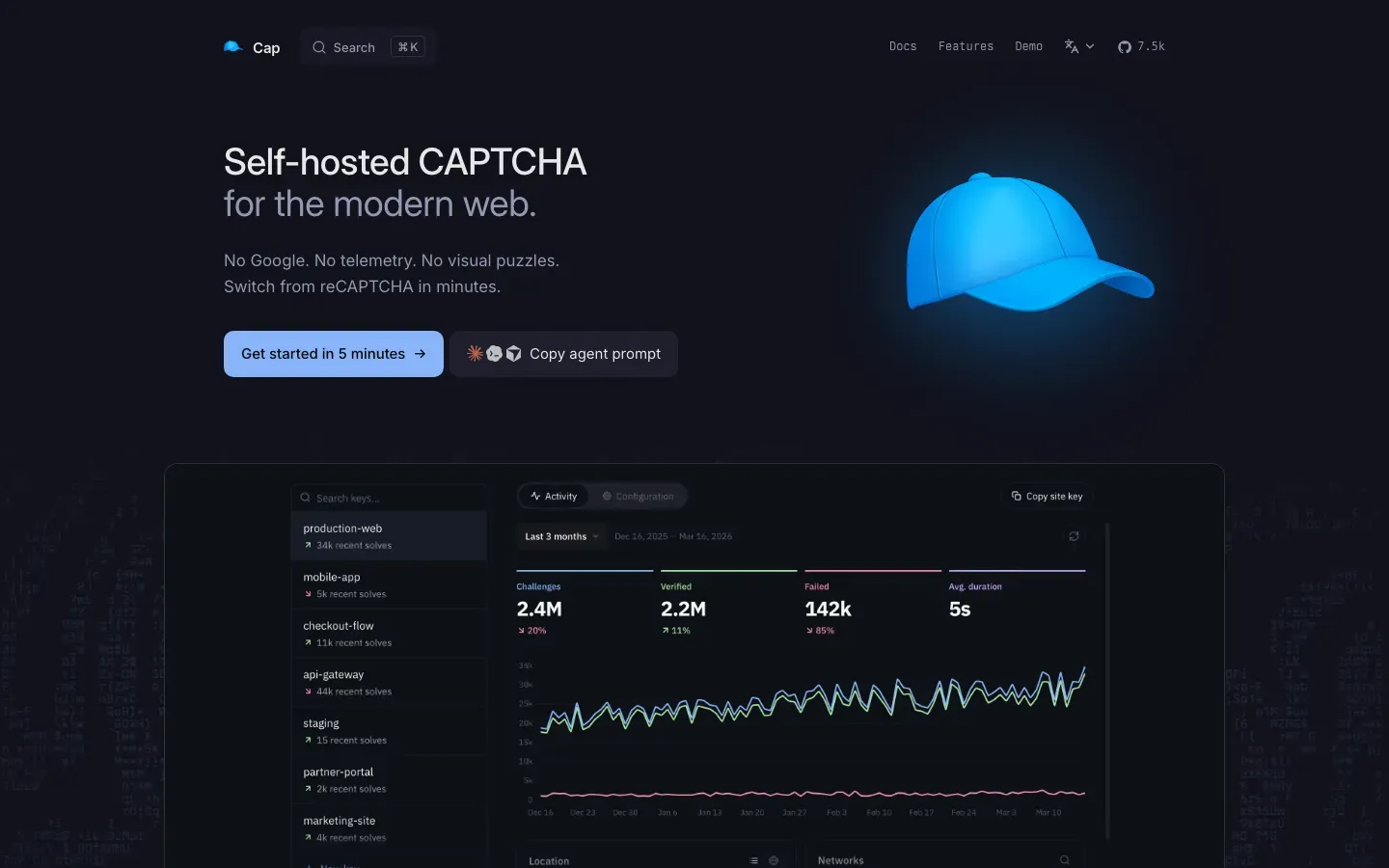Select the staging key
This screenshot has width=1389, height=868.
tap(390, 731)
